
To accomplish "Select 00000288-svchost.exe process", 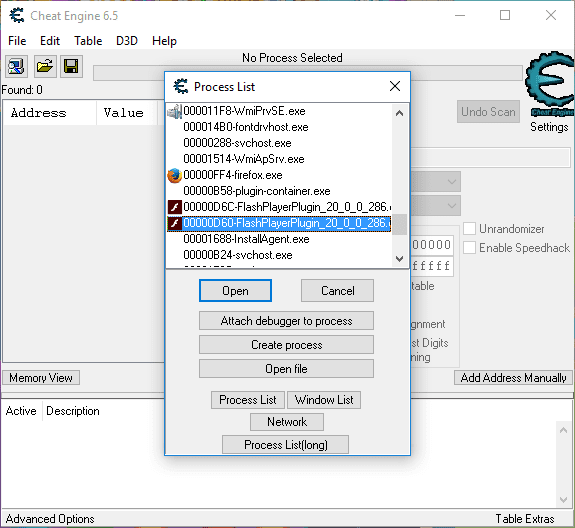I will 237,143.
